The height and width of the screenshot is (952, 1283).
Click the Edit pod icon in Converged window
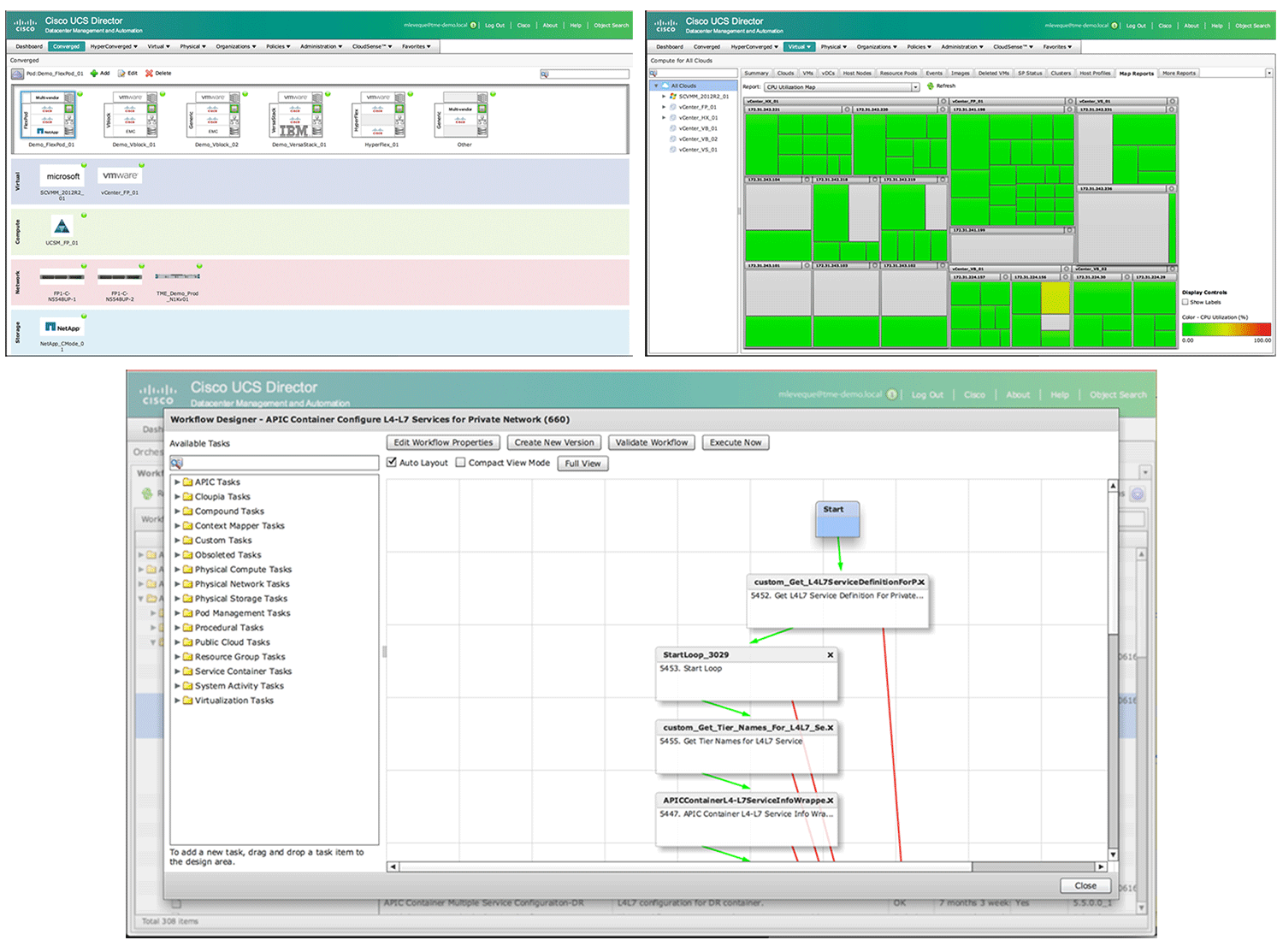pos(121,74)
